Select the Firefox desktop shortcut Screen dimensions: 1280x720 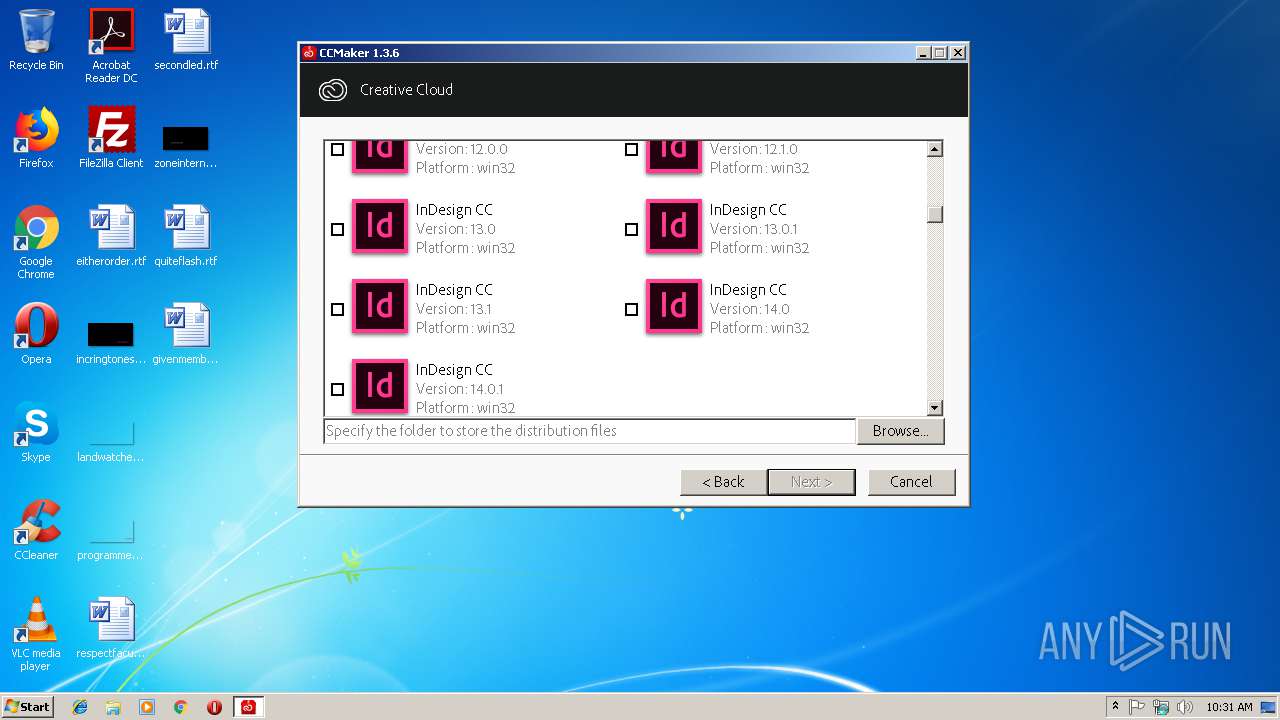coord(36,138)
